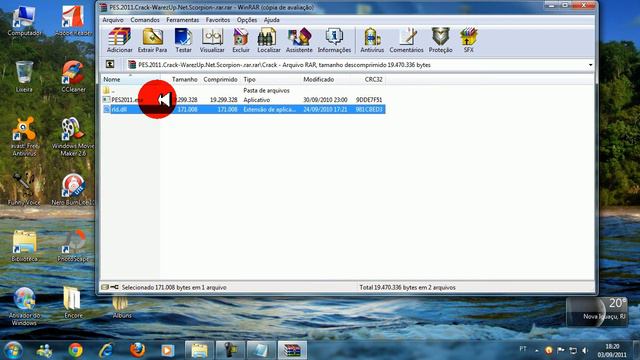This screenshot has height=360, width=640.
Task: Open avast! Free Antivirus desktop shortcut
Action: pos(24,136)
